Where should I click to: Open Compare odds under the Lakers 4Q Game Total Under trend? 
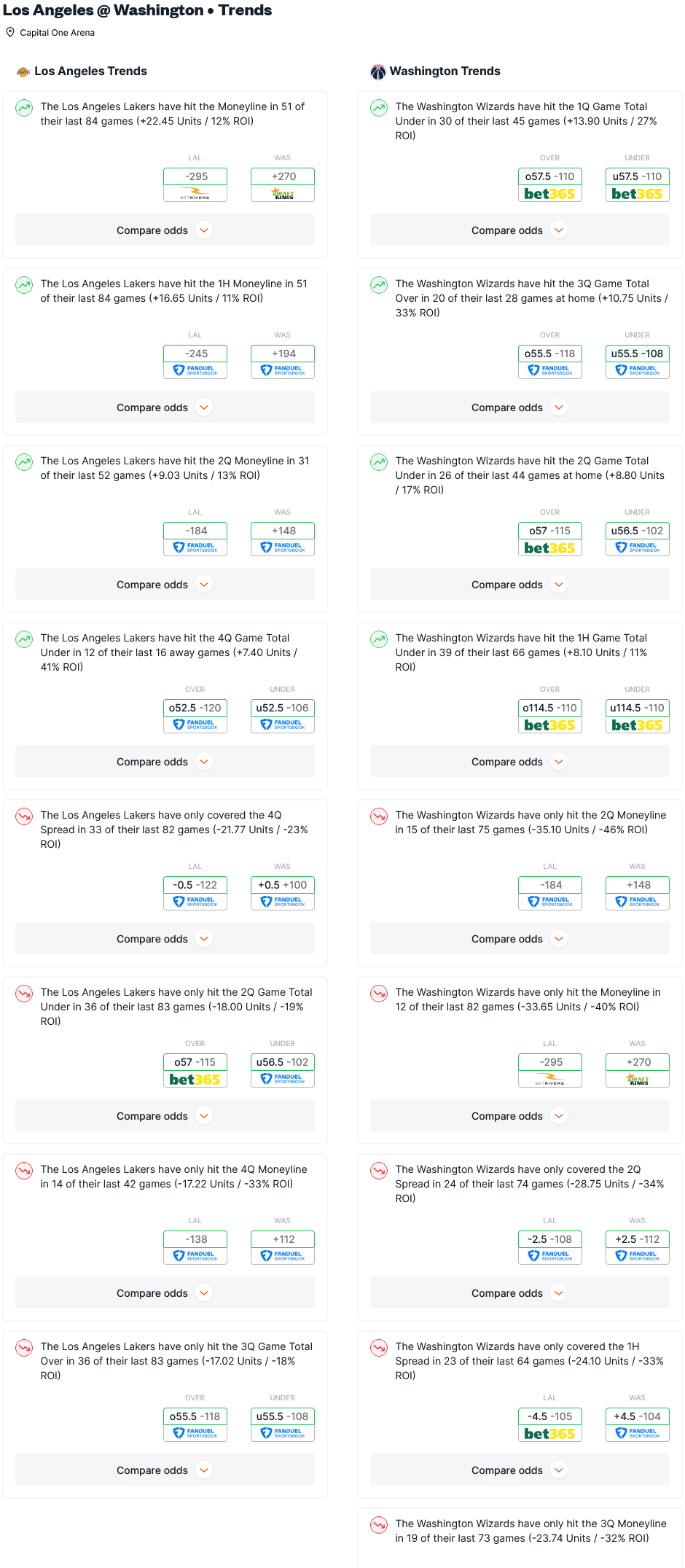coord(165,762)
